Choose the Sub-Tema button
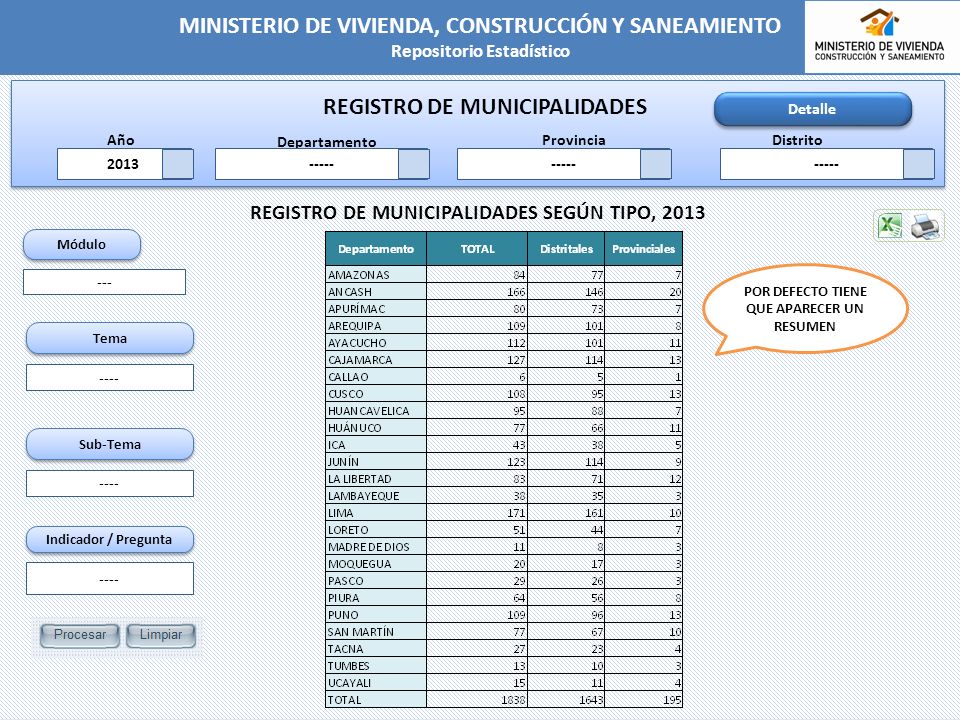This screenshot has width=960, height=720. pos(110,444)
